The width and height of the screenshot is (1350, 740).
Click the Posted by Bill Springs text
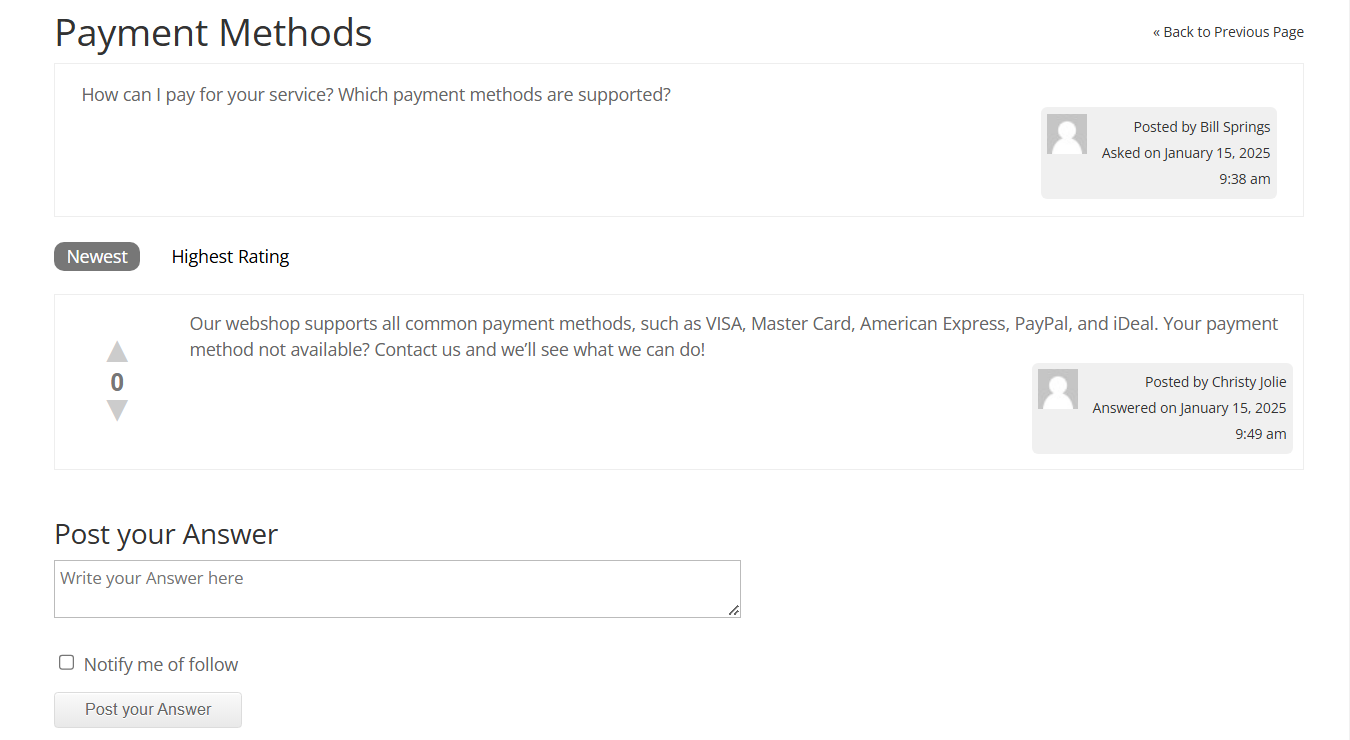1202,127
